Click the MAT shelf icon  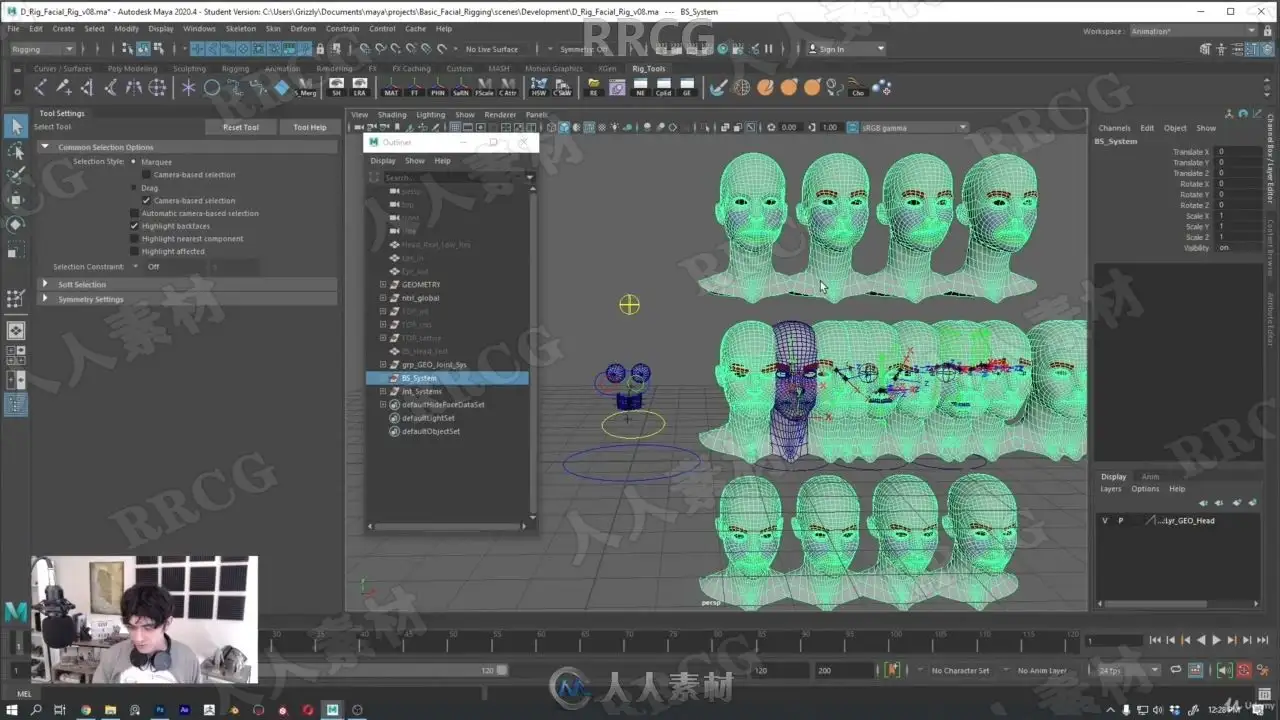click(x=391, y=87)
